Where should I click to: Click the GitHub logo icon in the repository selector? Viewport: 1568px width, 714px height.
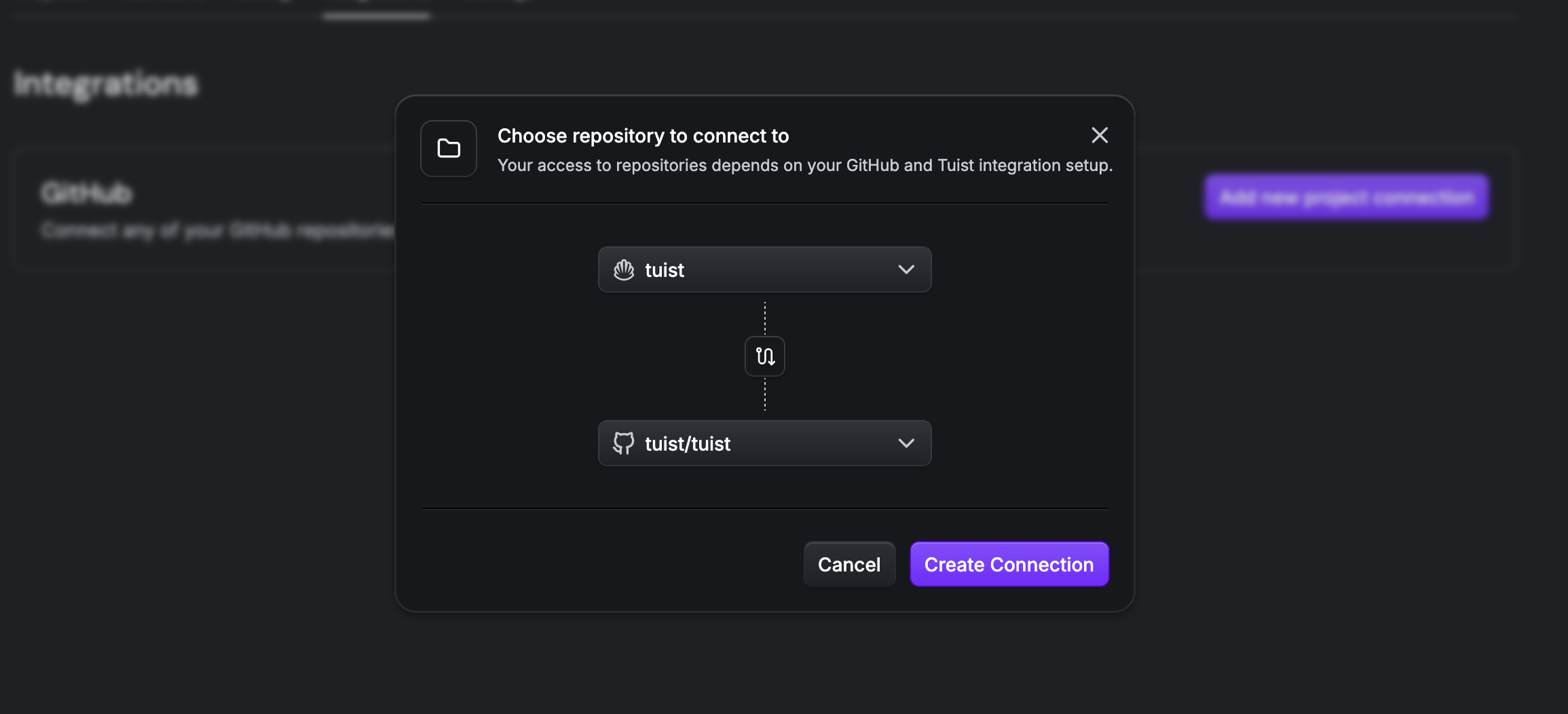click(x=623, y=443)
